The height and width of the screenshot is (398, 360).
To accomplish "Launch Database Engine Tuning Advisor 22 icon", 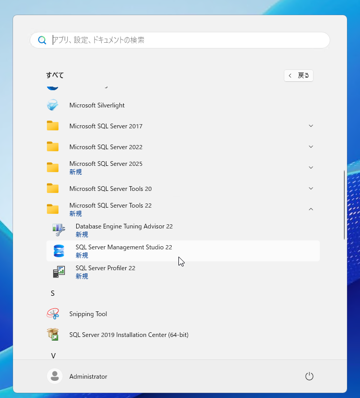I will (59, 230).
